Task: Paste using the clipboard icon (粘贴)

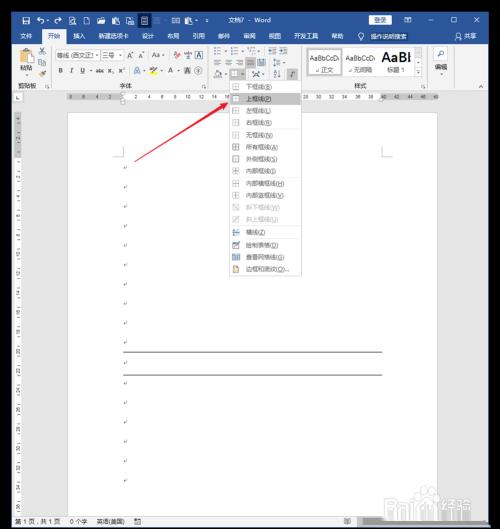Action: (26, 61)
